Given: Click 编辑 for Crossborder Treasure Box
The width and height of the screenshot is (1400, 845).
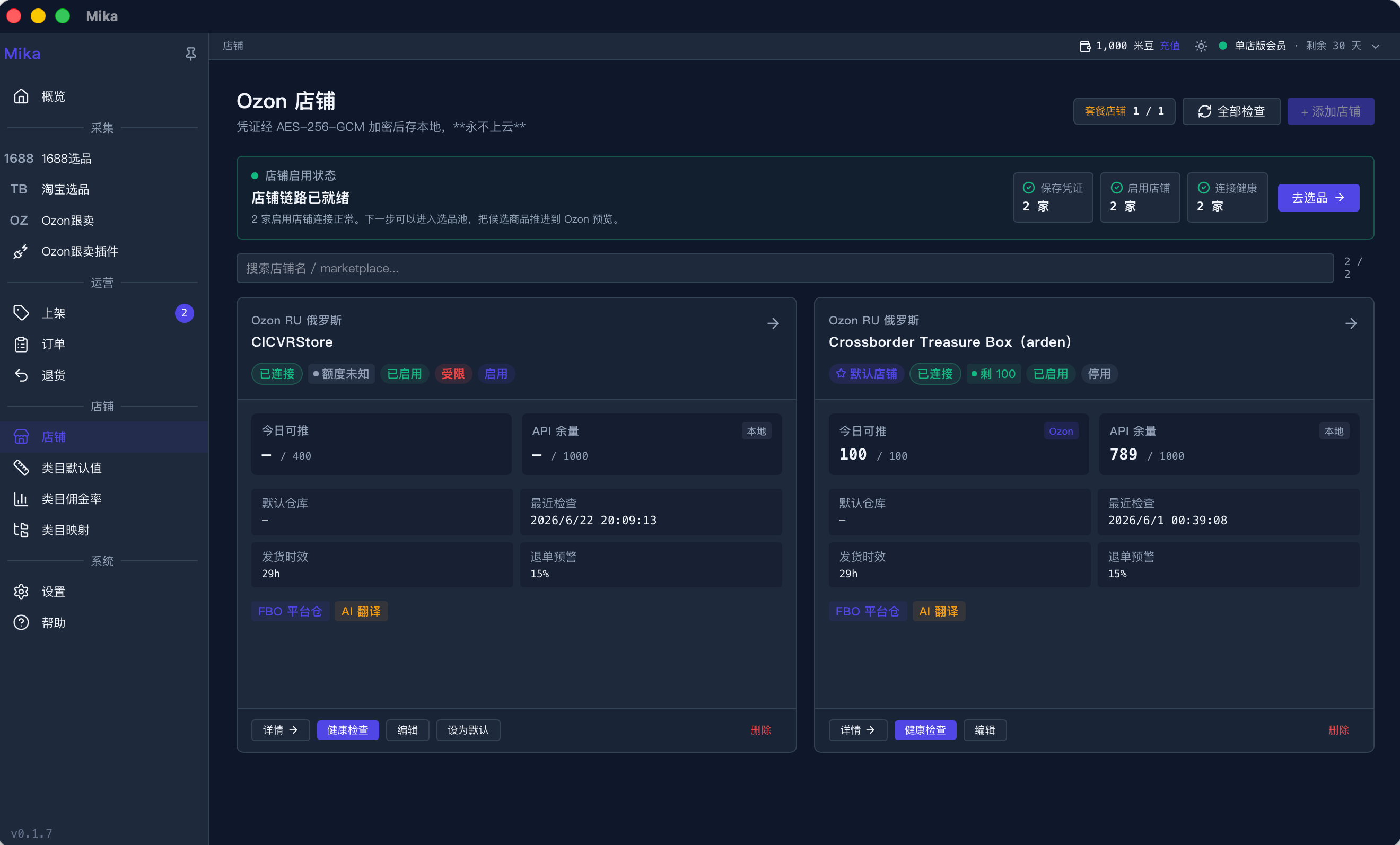Looking at the screenshot, I should click(985, 730).
